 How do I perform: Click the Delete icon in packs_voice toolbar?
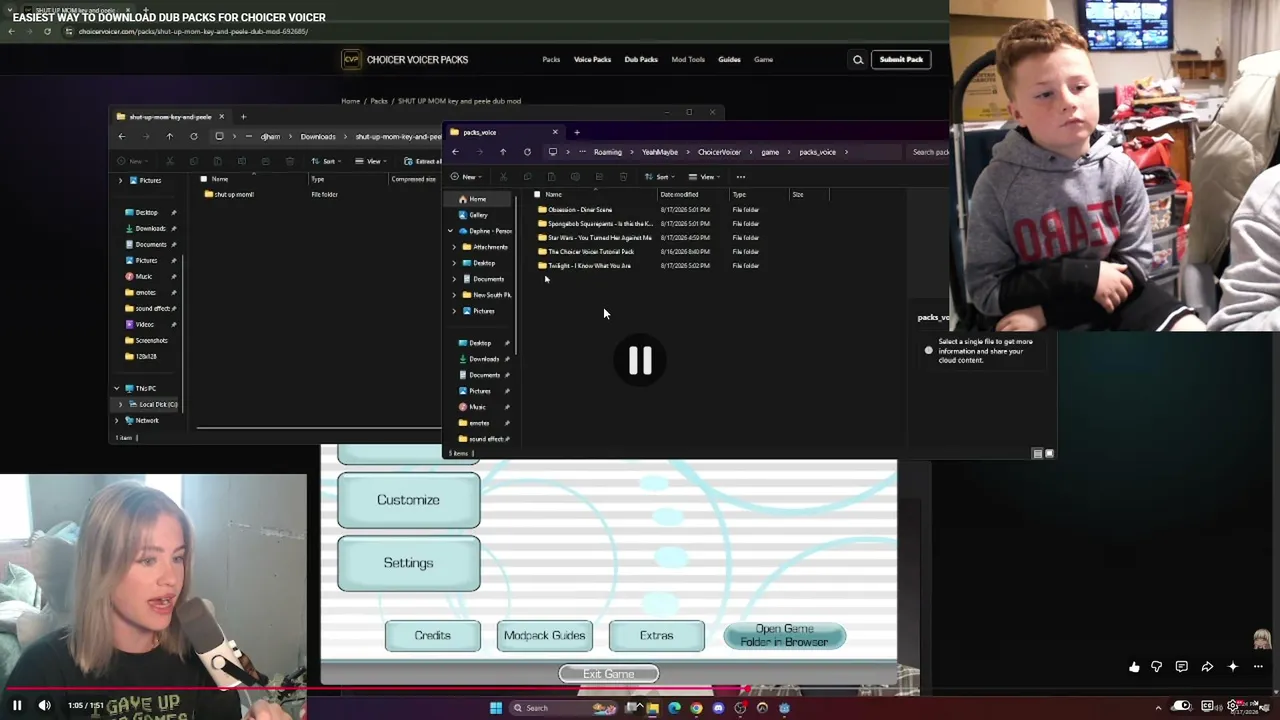tap(623, 177)
